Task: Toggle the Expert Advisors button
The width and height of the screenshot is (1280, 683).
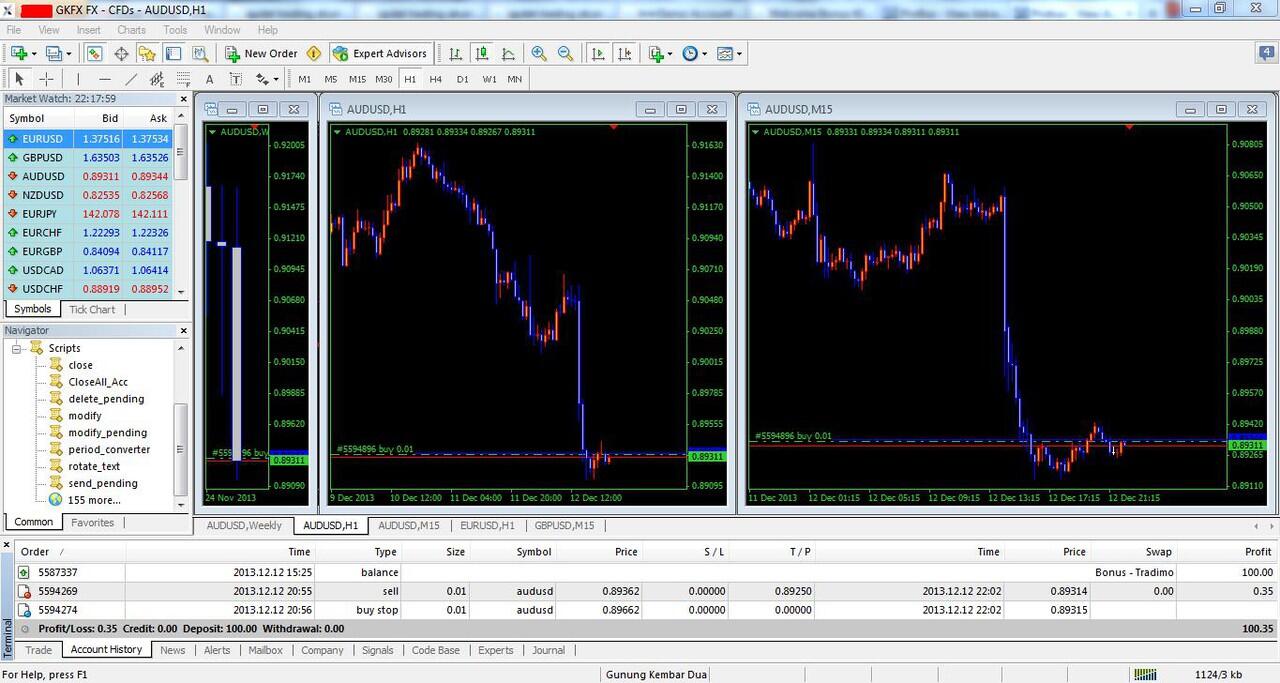Action: click(379, 53)
